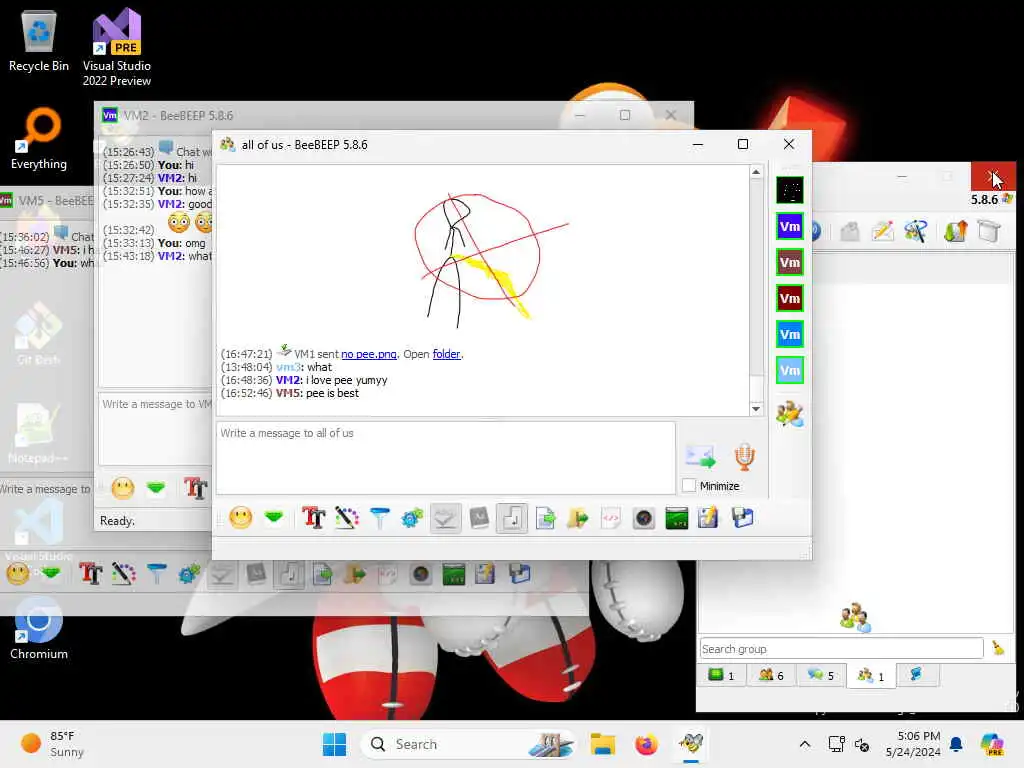The width and height of the screenshot is (1024, 768).
Task: Select the black avatar in members sidebar
Action: [x=790, y=191]
